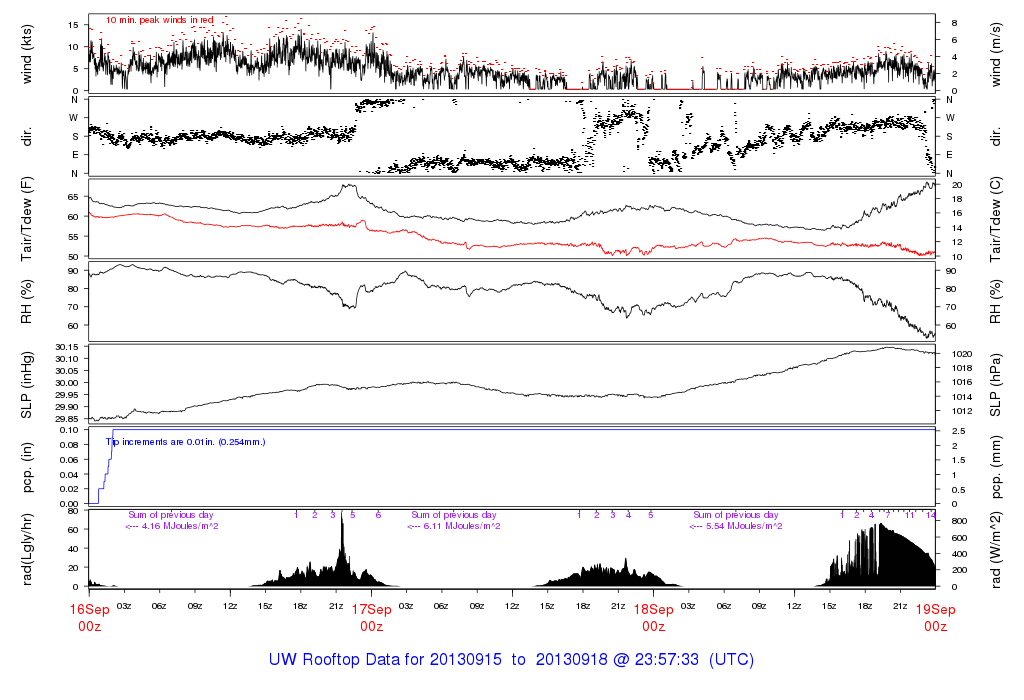Viewport: 1024px width, 700px height.
Task: Click the "1012" hPa tick value
Action: coord(963,411)
